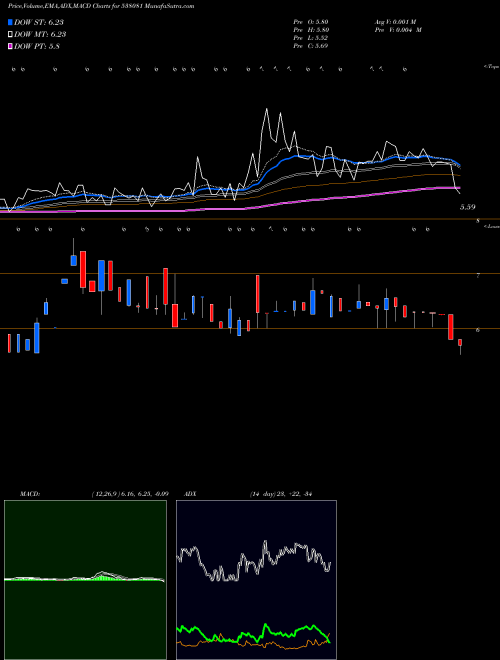Click the ADX (14 day) values text

click(281, 494)
